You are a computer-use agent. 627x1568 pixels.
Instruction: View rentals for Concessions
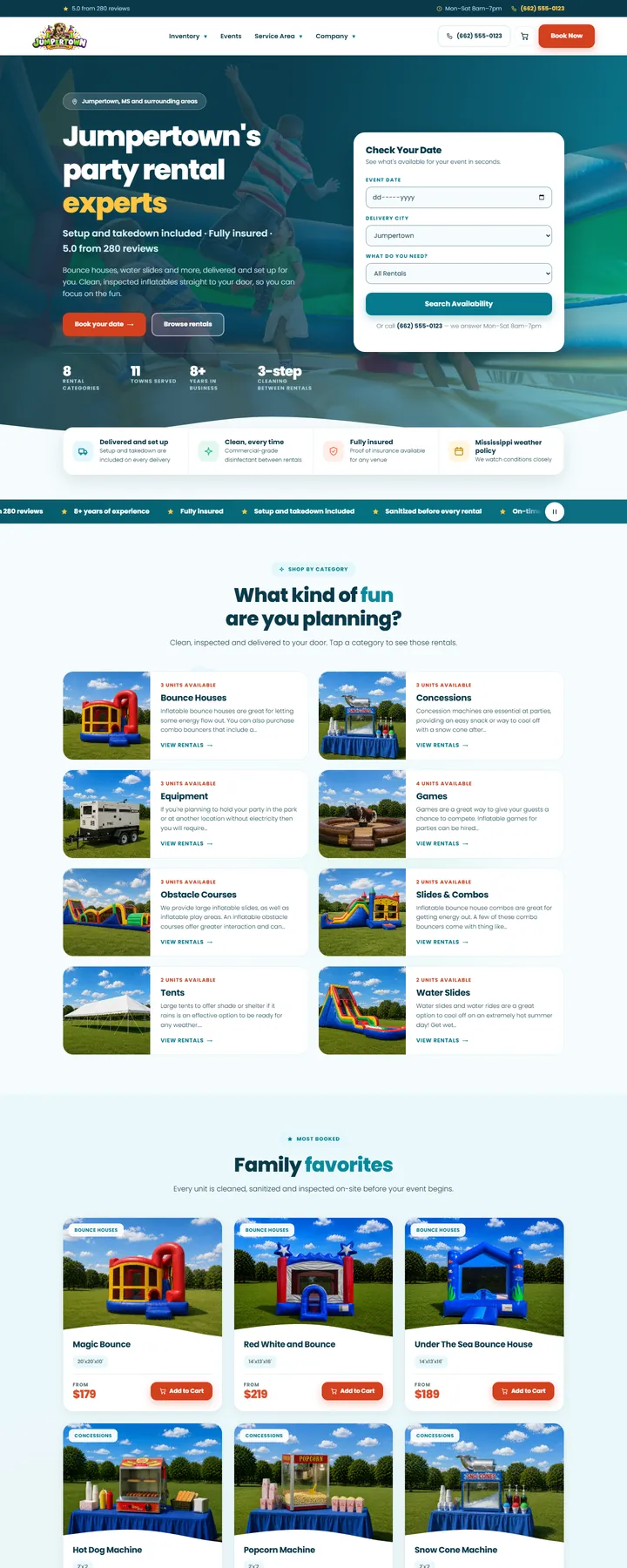pyautogui.click(x=442, y=746)
